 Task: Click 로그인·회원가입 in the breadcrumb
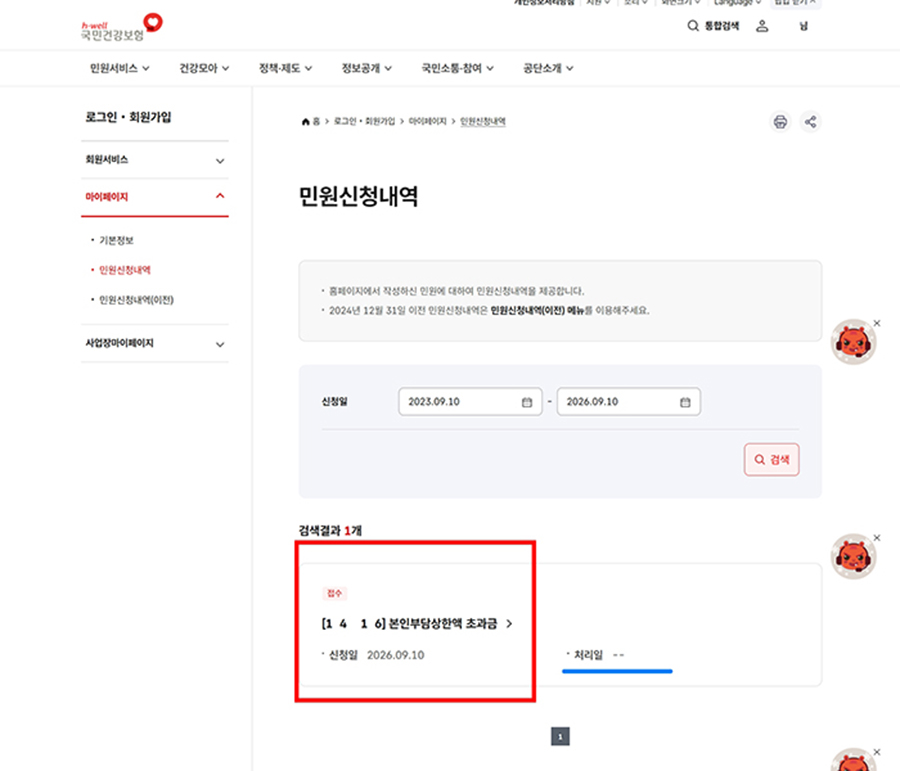coord(364,122)
